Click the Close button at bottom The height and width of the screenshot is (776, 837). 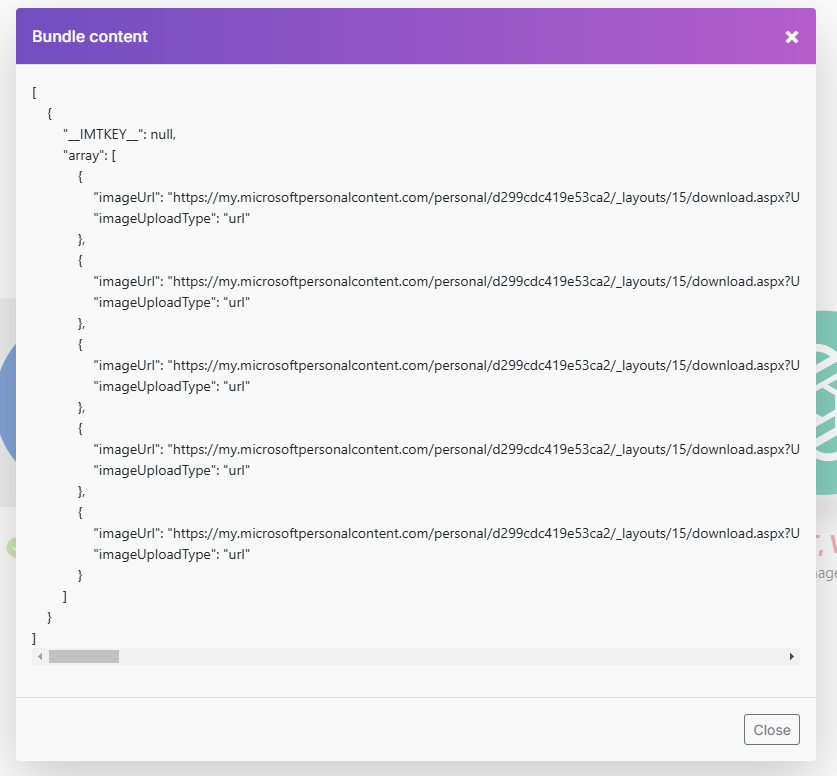click(x=772, y=730)
